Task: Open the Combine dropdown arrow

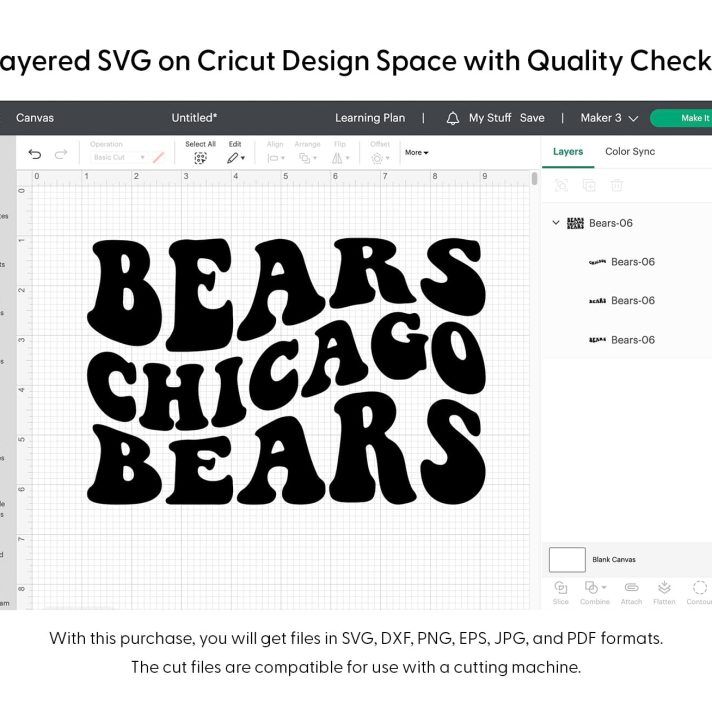Action: 604,587
